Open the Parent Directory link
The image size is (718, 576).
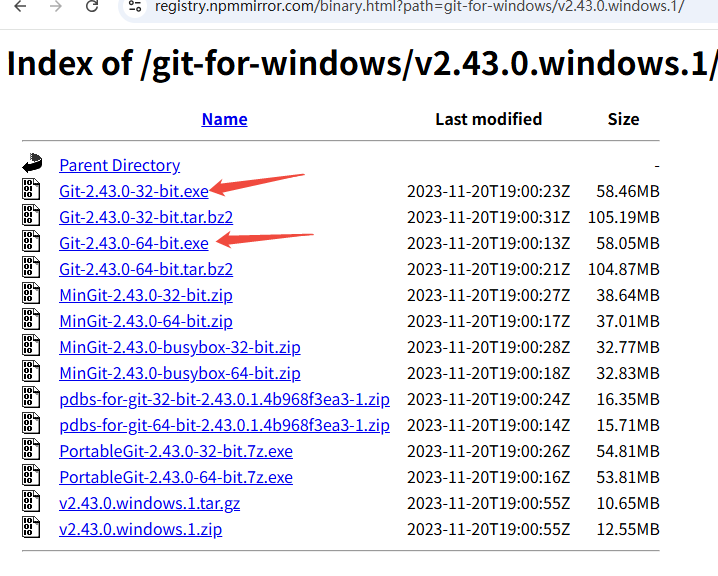pos(120,165)
